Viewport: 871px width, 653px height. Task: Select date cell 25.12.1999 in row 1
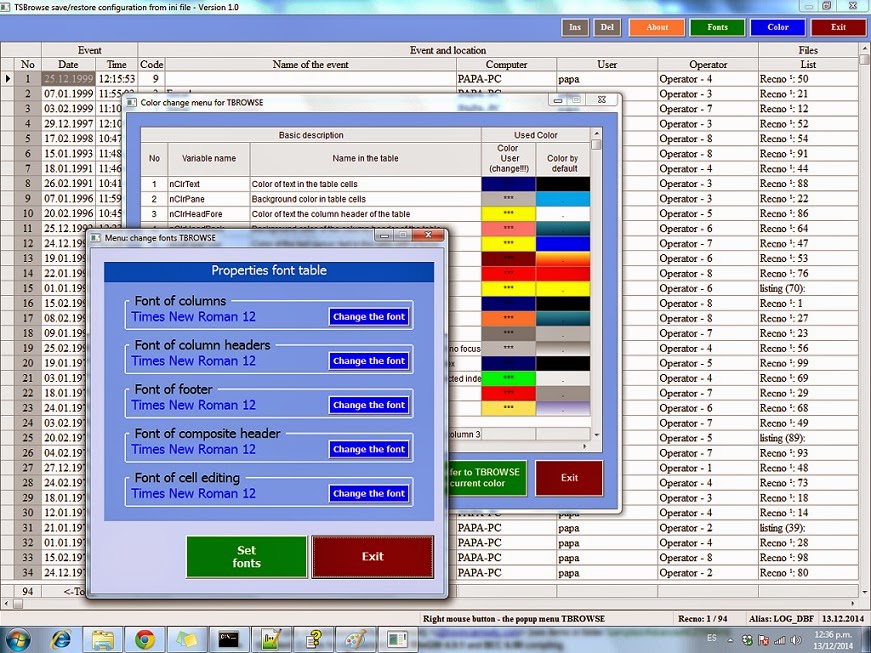pos(68,79)
